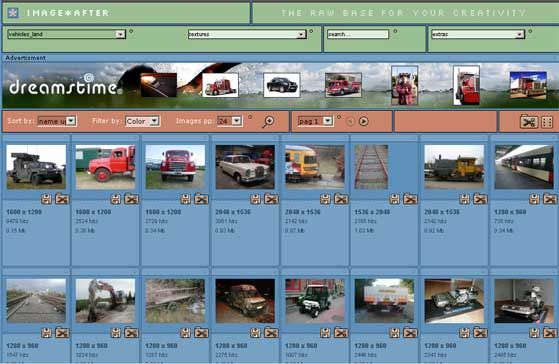Open the military humvee thumbnail
The image size is (559, 364).
36,167
